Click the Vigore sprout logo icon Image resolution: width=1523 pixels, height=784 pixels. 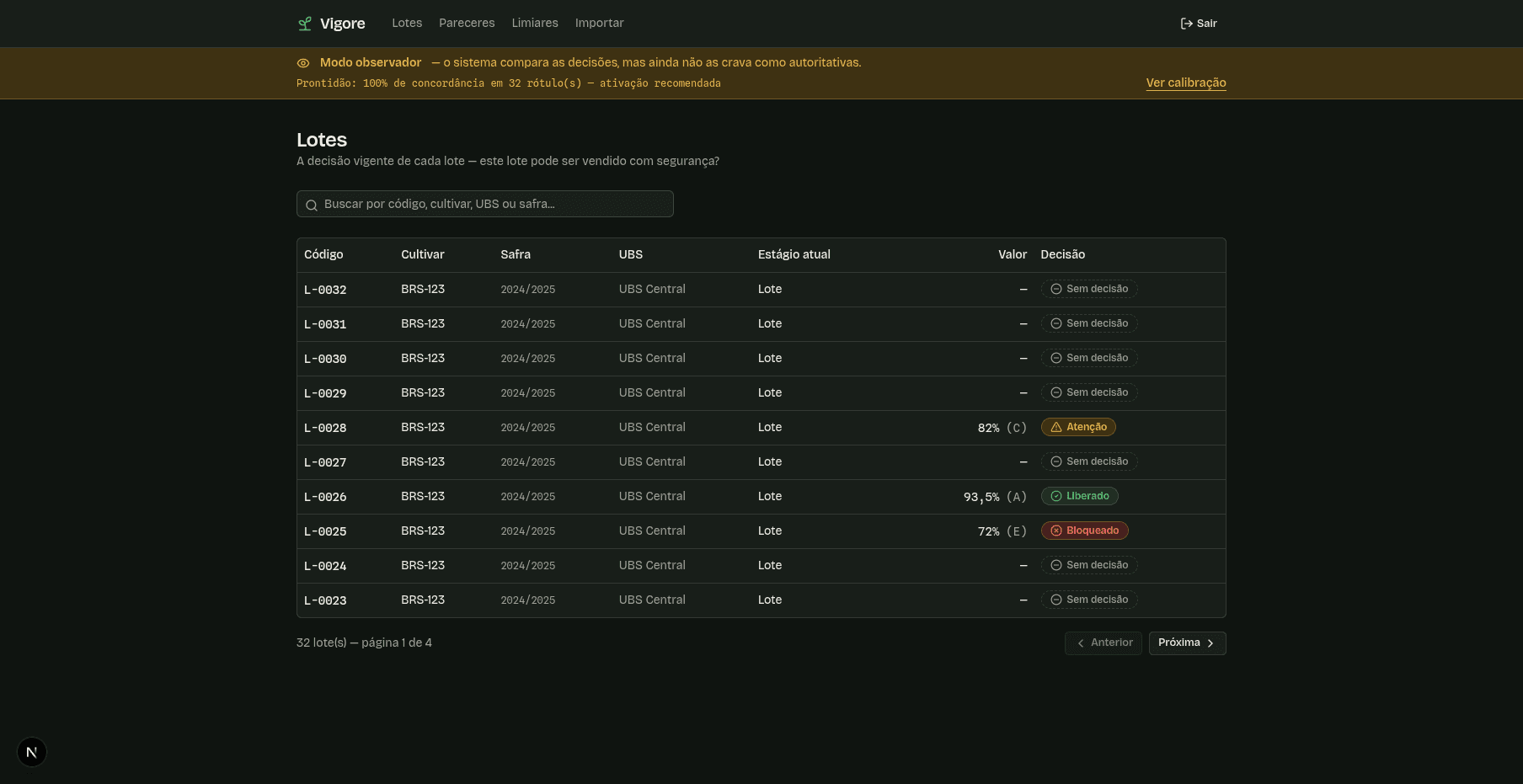point(305,24)
